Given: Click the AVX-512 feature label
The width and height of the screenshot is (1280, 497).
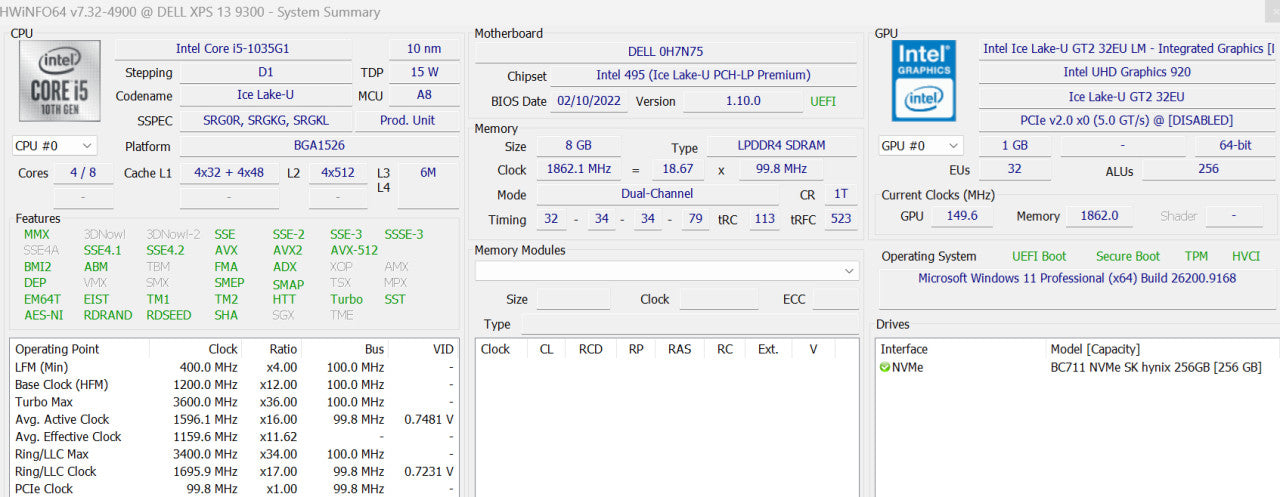Looking at the screenshot, I should [x=354, y=251].
